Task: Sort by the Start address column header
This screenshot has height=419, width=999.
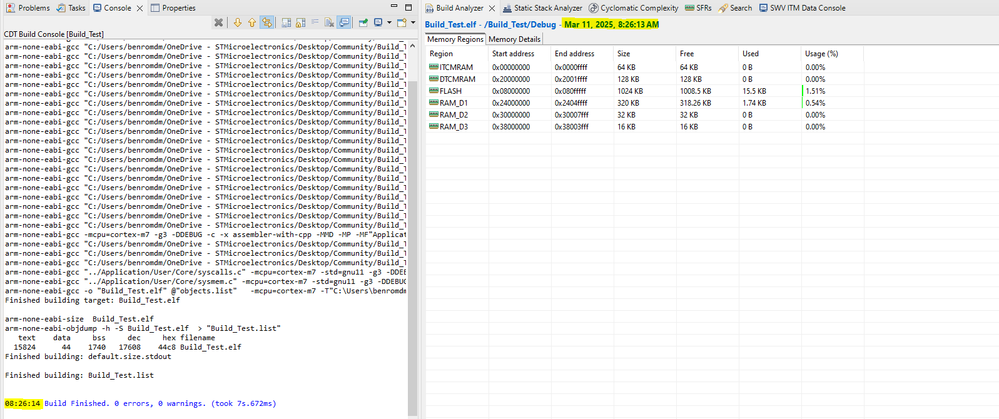Action: tap(519, 54)
